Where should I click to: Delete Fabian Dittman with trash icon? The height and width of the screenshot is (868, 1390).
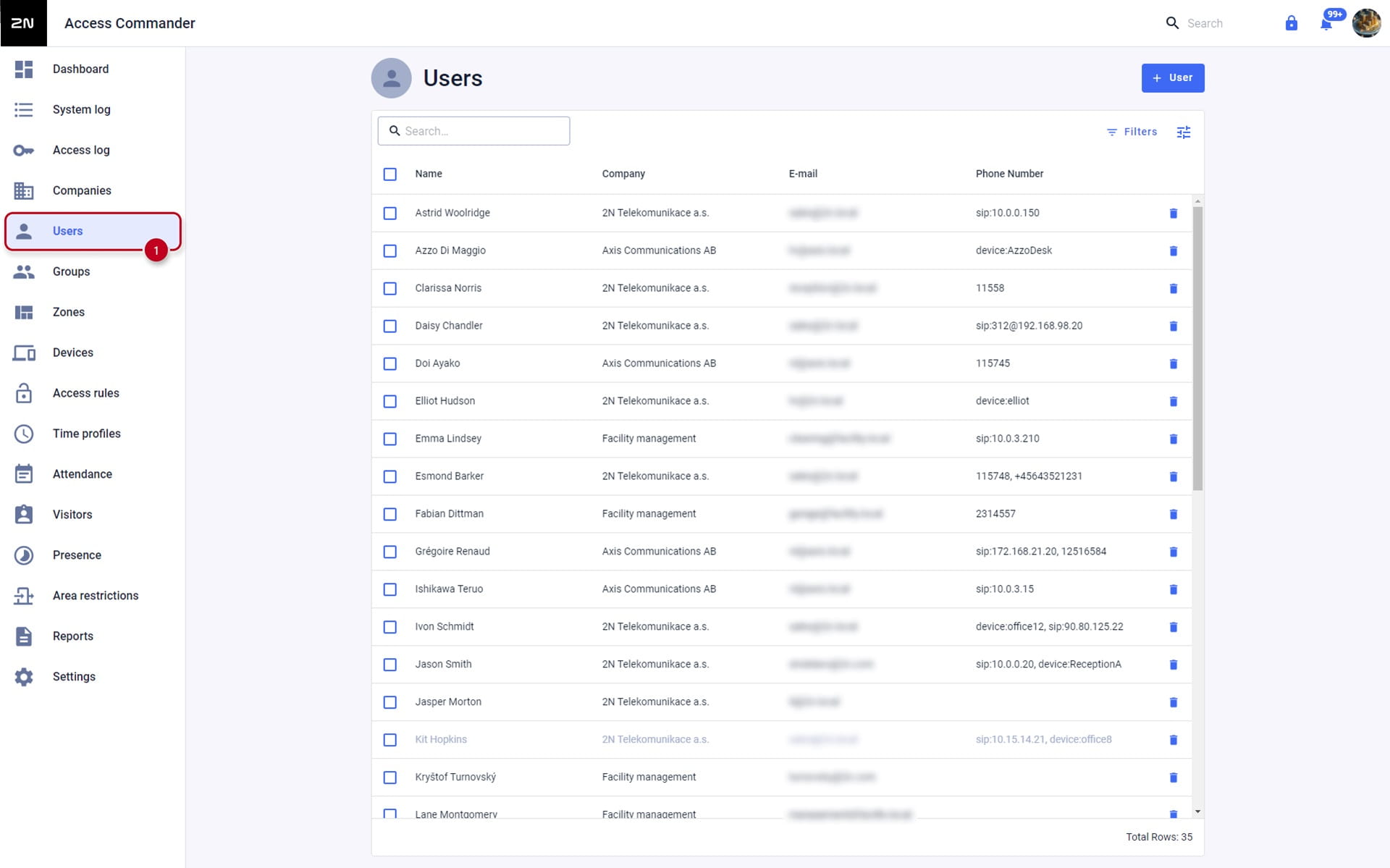1174,514
